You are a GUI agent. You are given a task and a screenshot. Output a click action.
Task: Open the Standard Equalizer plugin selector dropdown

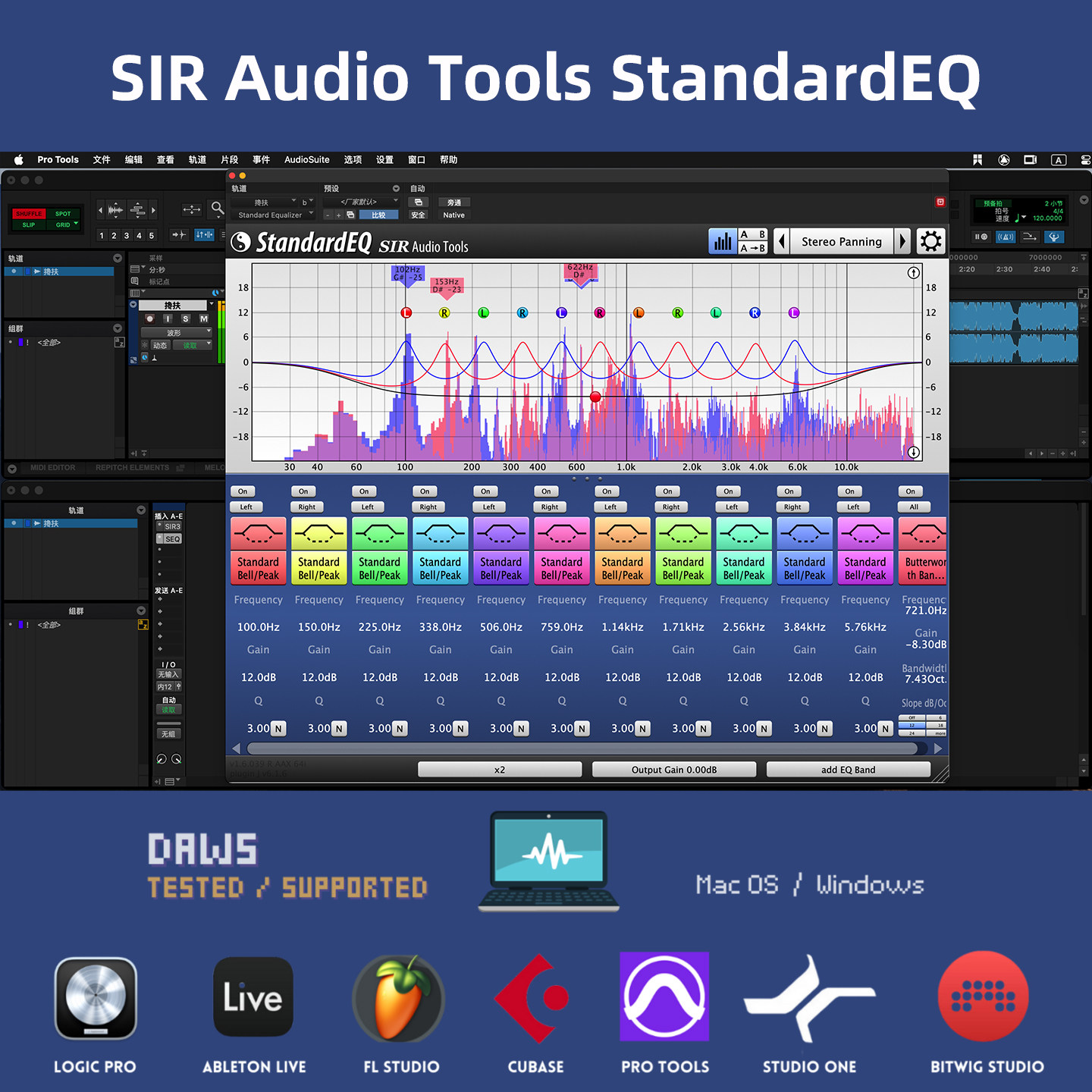point(273,215)
